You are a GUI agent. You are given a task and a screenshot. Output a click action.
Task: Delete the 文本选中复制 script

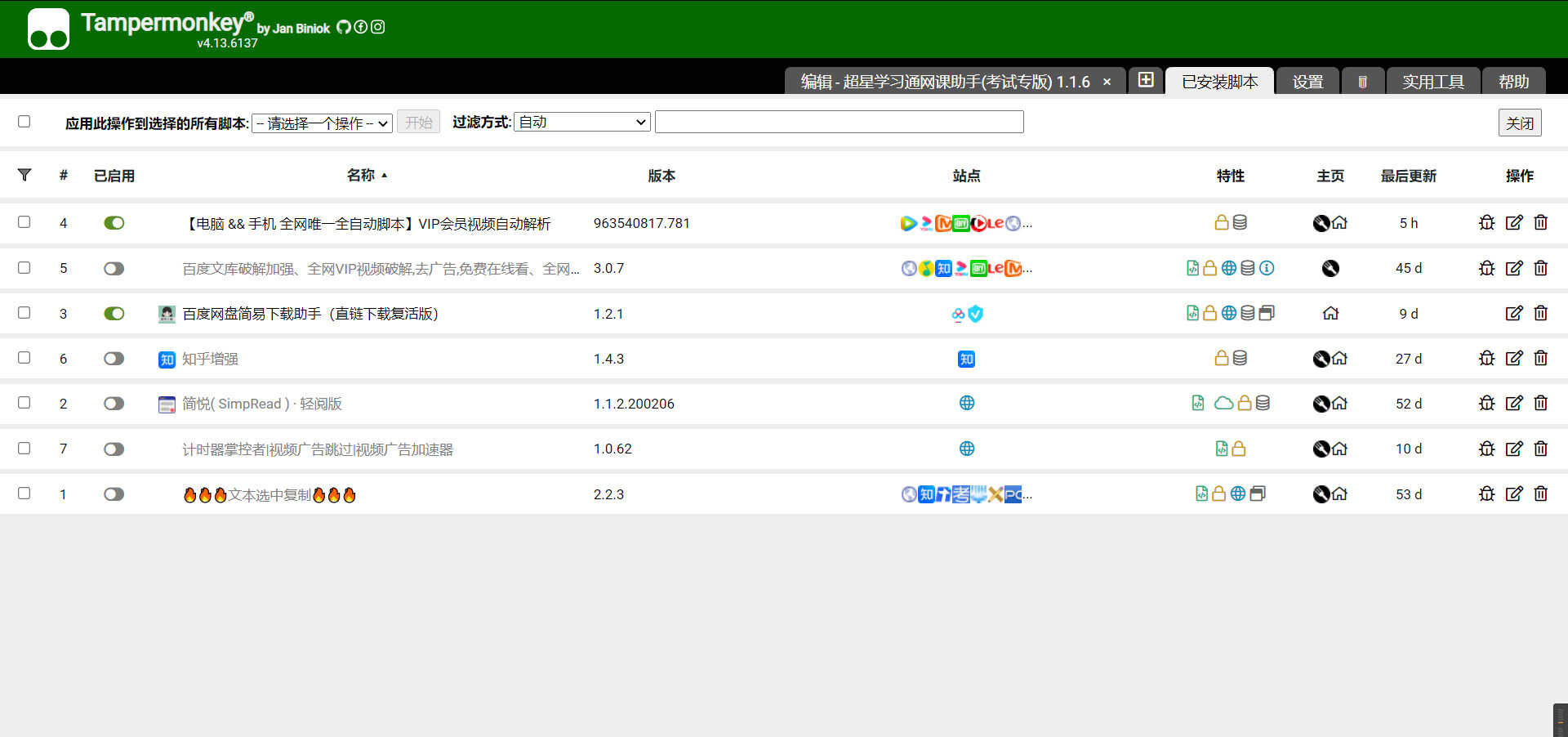pos(1541,494)
